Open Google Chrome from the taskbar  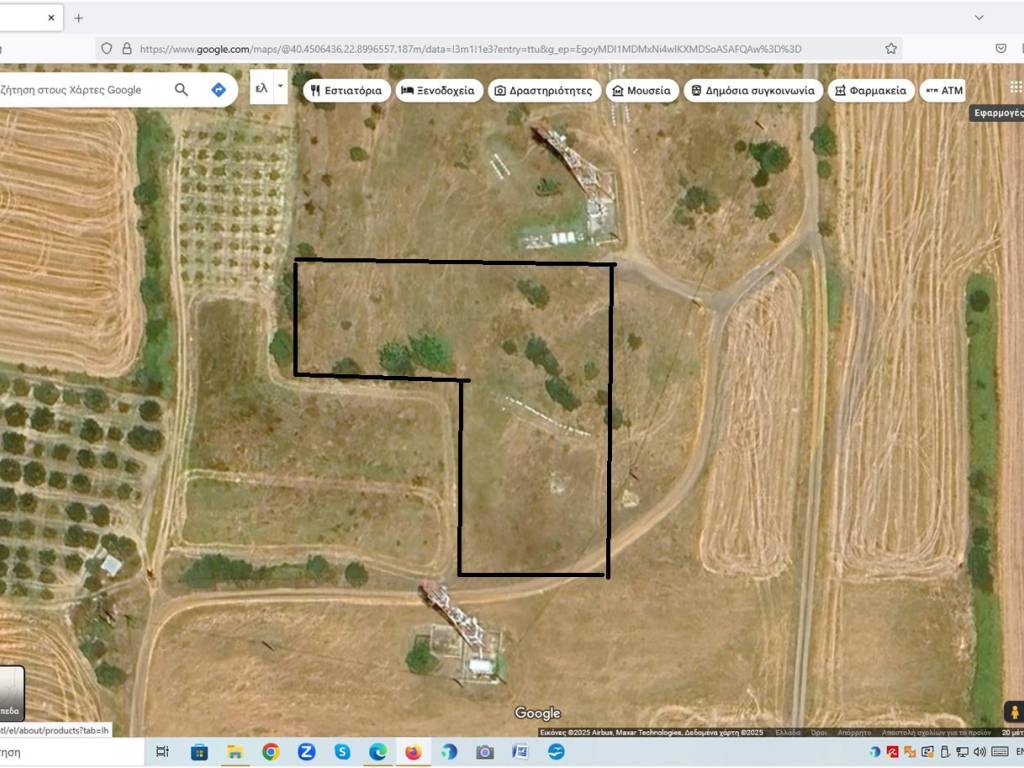tap(271, 752)
